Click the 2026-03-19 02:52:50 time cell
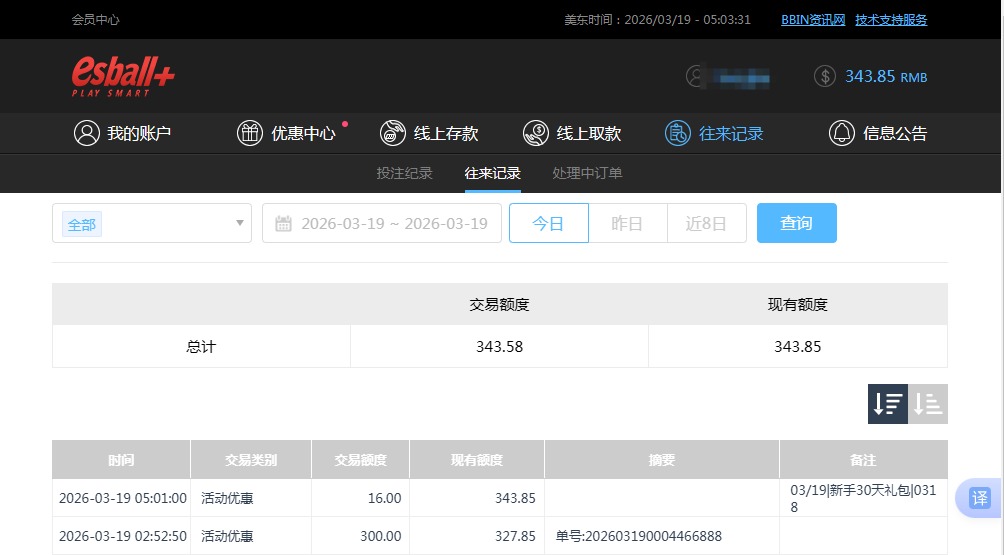1004x555 pixels. [x=122, y=536]
